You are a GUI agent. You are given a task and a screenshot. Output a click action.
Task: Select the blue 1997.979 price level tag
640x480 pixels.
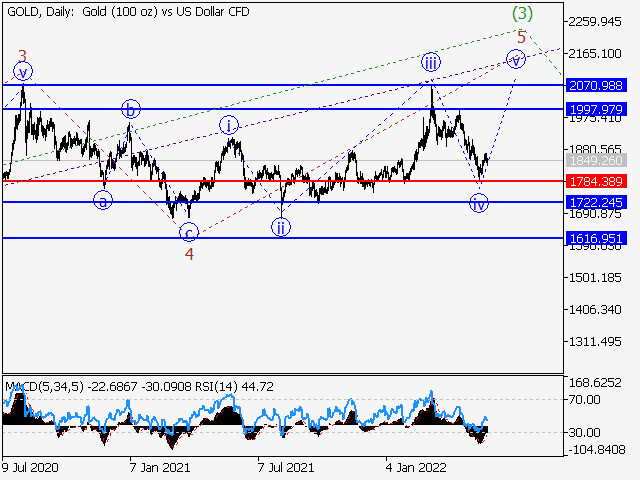pos(596,109)
